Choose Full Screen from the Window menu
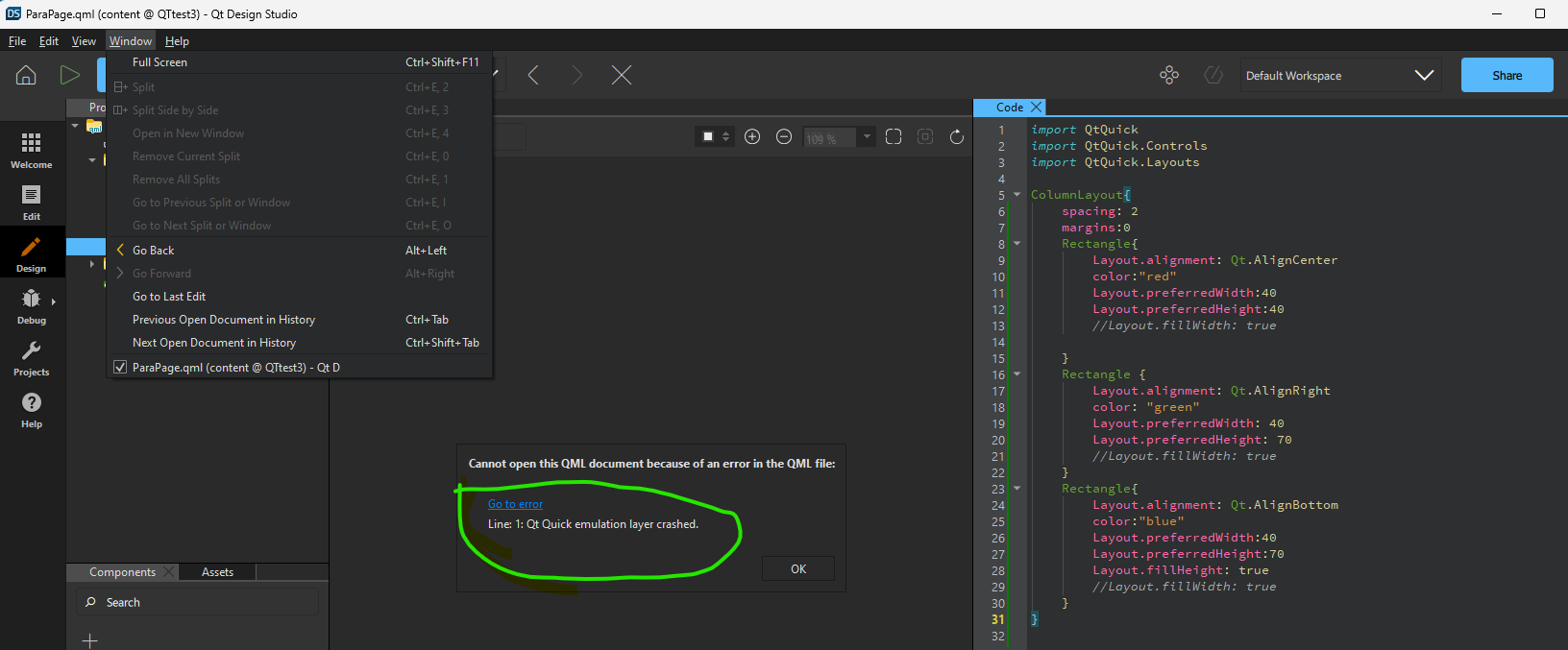Screen dimensions: 1568x650 tap(300, 62)
